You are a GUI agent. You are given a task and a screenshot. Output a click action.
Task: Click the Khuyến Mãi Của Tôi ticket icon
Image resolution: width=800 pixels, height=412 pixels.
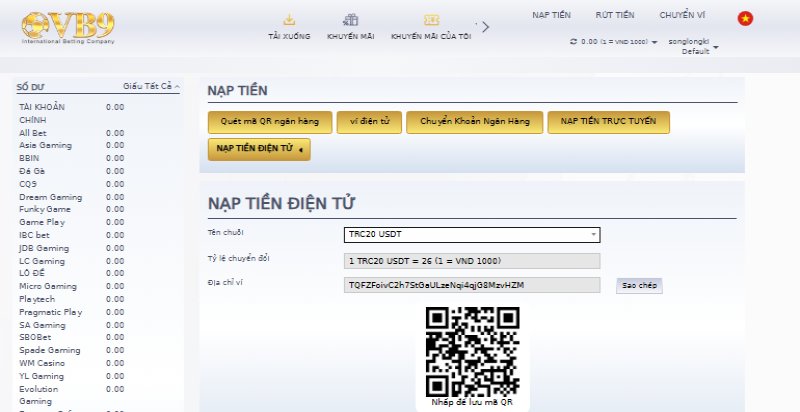[431, 20]
